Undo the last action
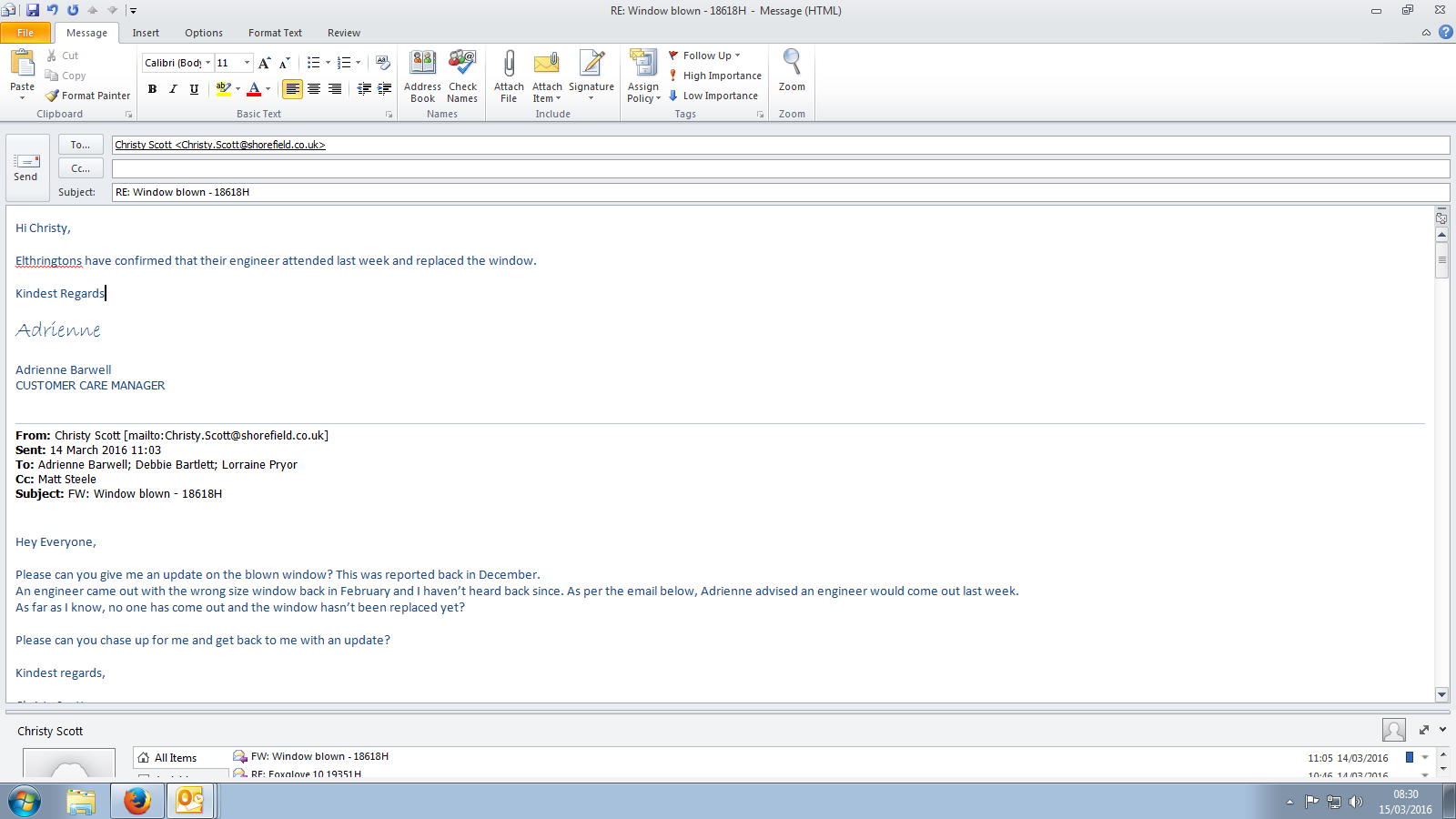The image size is (1456, 819). pos(53,10)
